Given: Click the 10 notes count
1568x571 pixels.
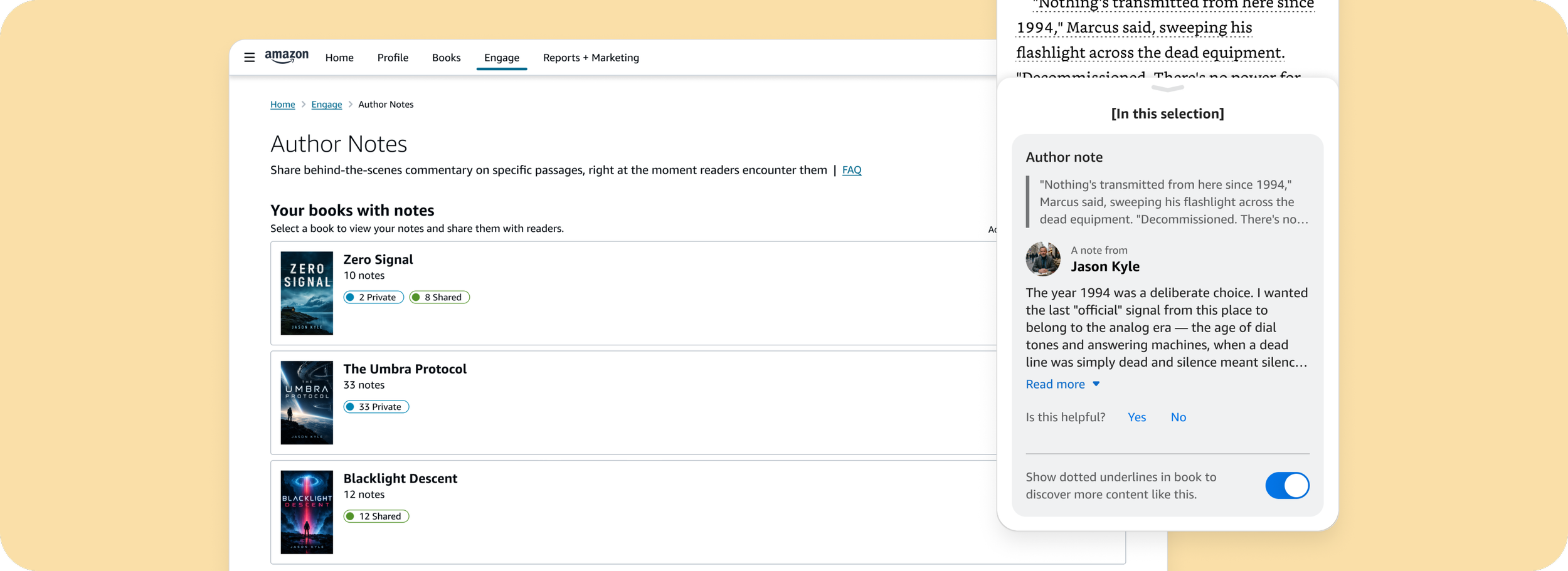Looking at the screenshot, I should coord(364,276).
